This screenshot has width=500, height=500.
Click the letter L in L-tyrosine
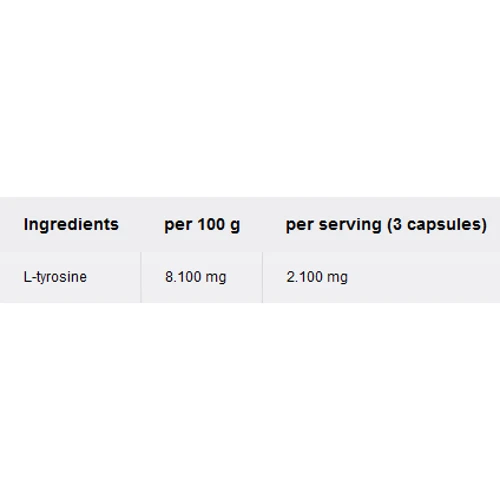click(27, 277)
